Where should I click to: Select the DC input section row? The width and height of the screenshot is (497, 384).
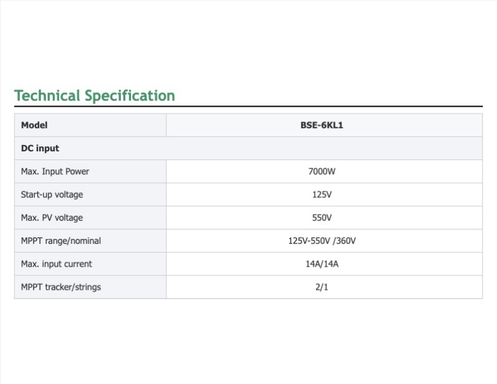click(248, 148)
